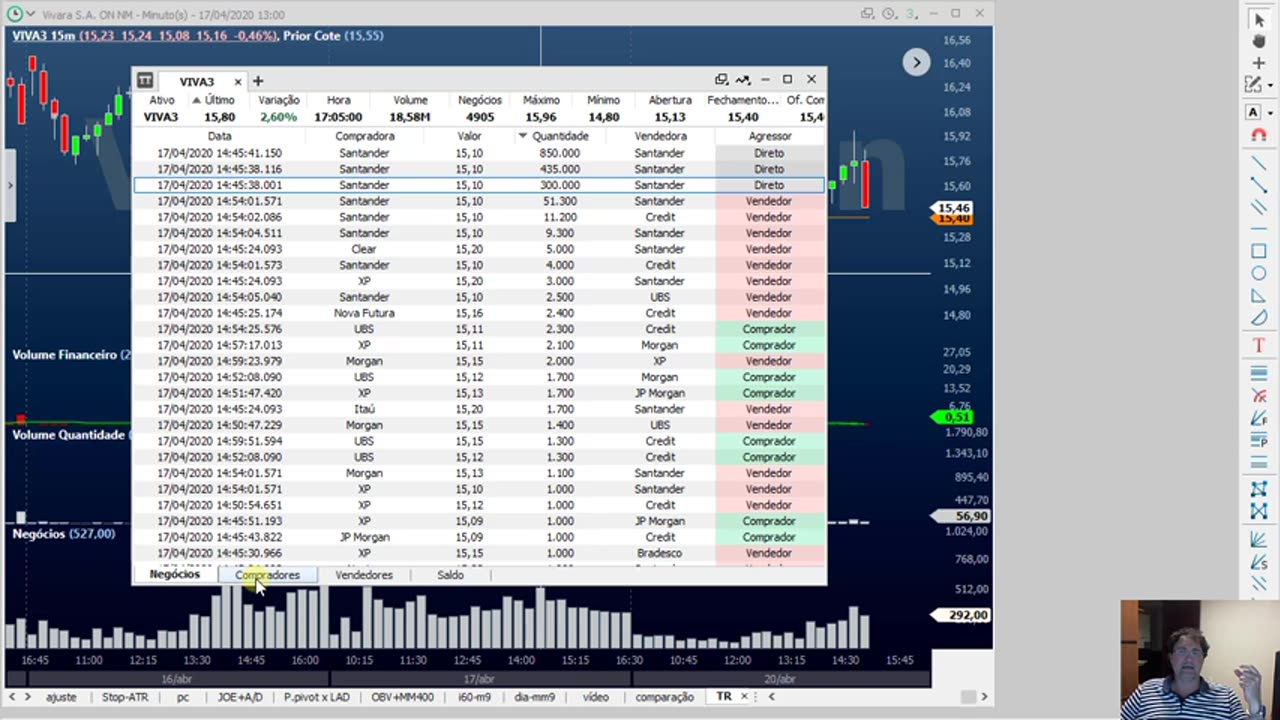Open the P.pivot x LAD layout tab

(317, 697)
